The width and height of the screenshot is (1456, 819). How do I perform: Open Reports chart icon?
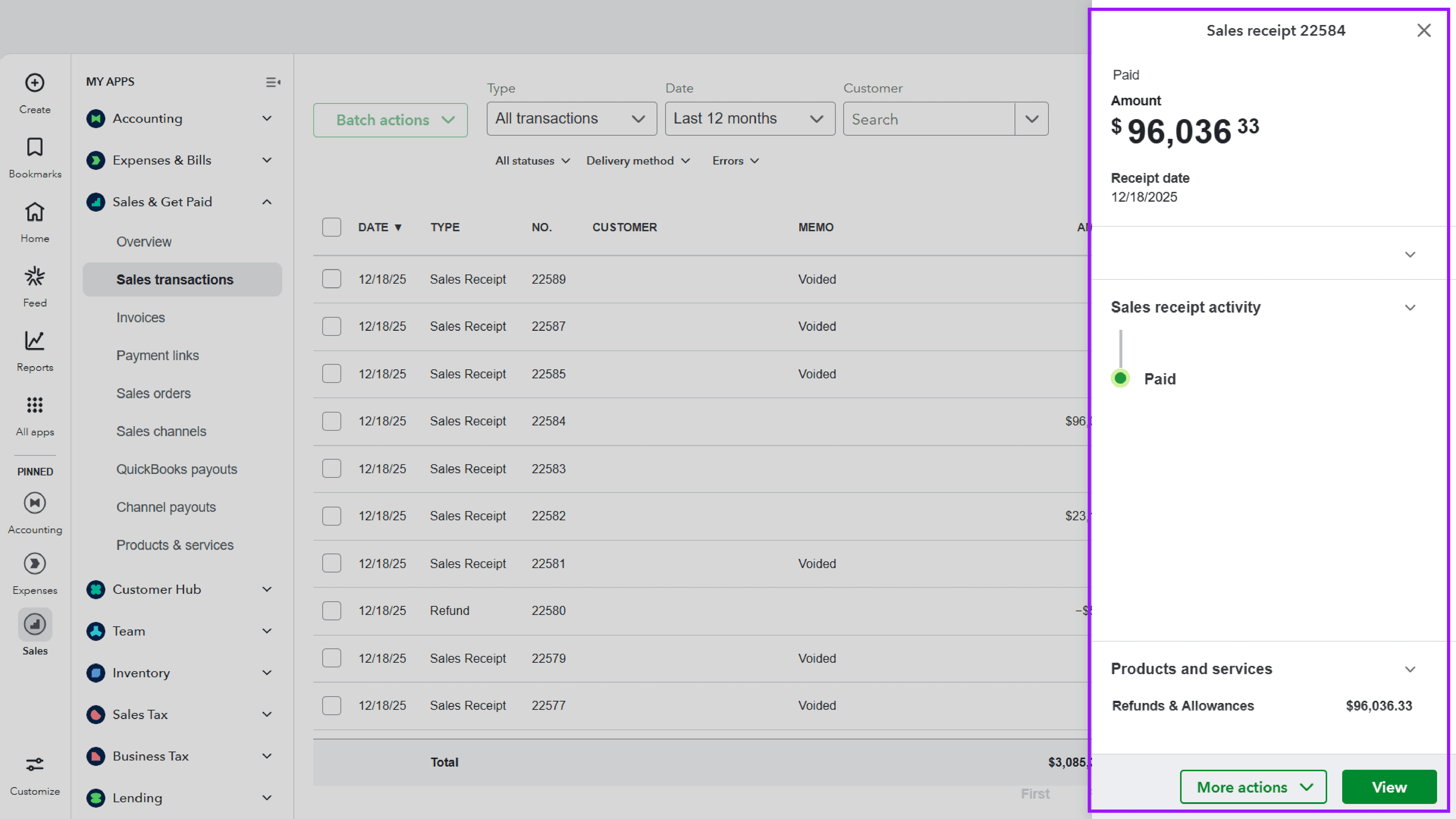[35, 341]
